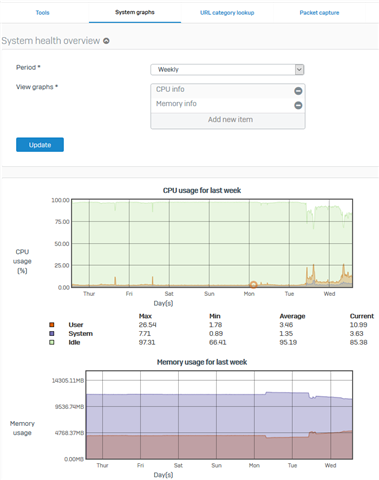Click the Memory usage for last week title

[202, 362]
